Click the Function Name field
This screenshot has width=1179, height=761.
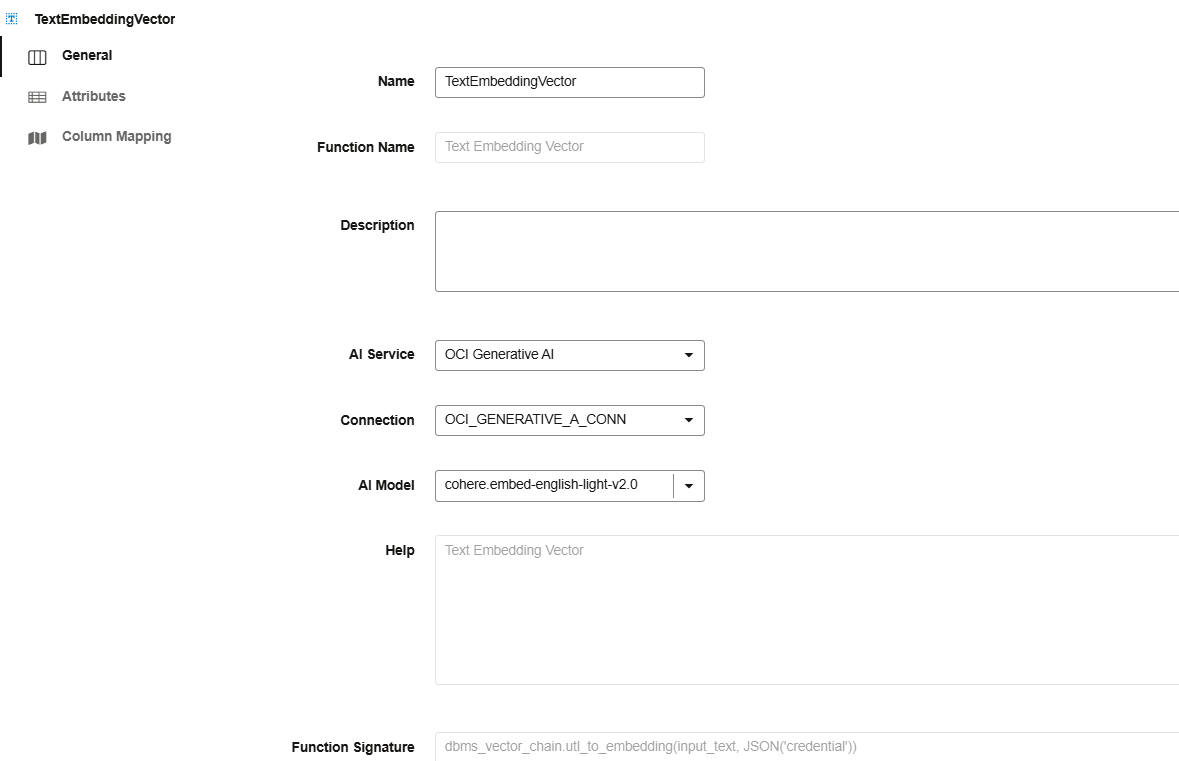pos(569,147)
